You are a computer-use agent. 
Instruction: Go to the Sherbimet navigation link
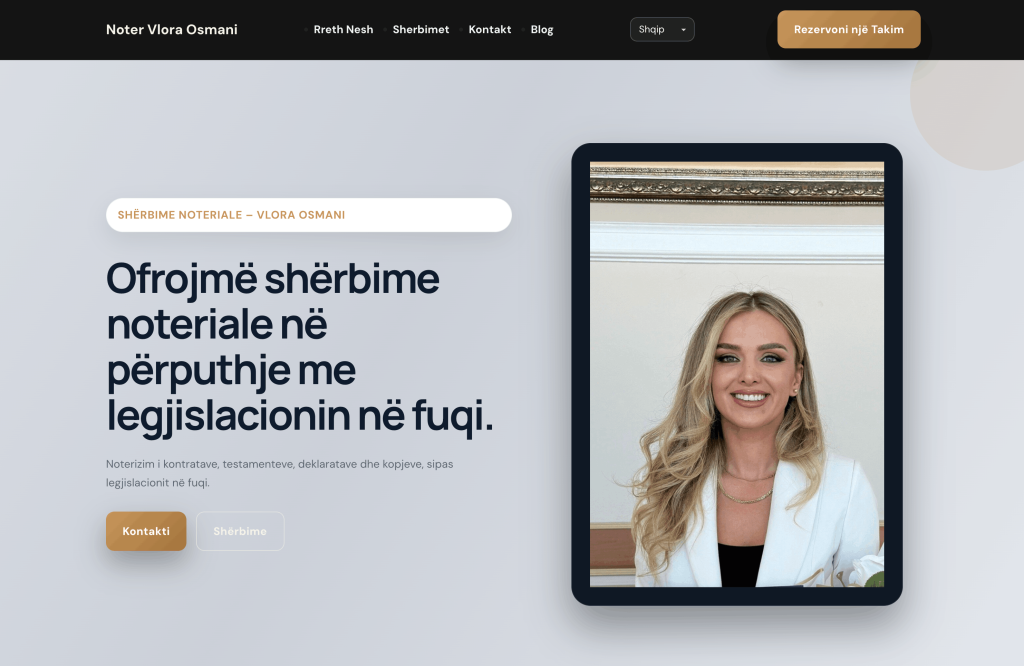(420, 30)
